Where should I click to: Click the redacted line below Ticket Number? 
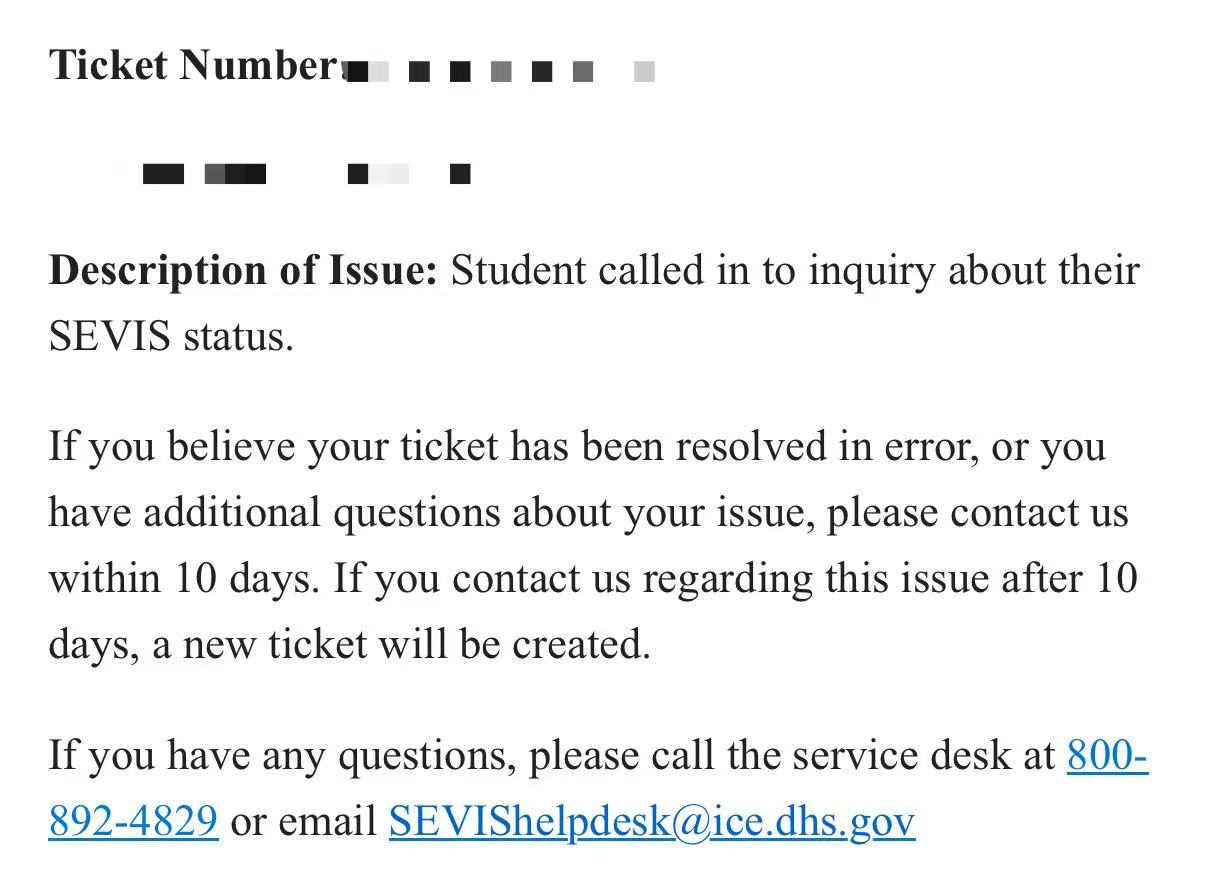click(305, 175)
